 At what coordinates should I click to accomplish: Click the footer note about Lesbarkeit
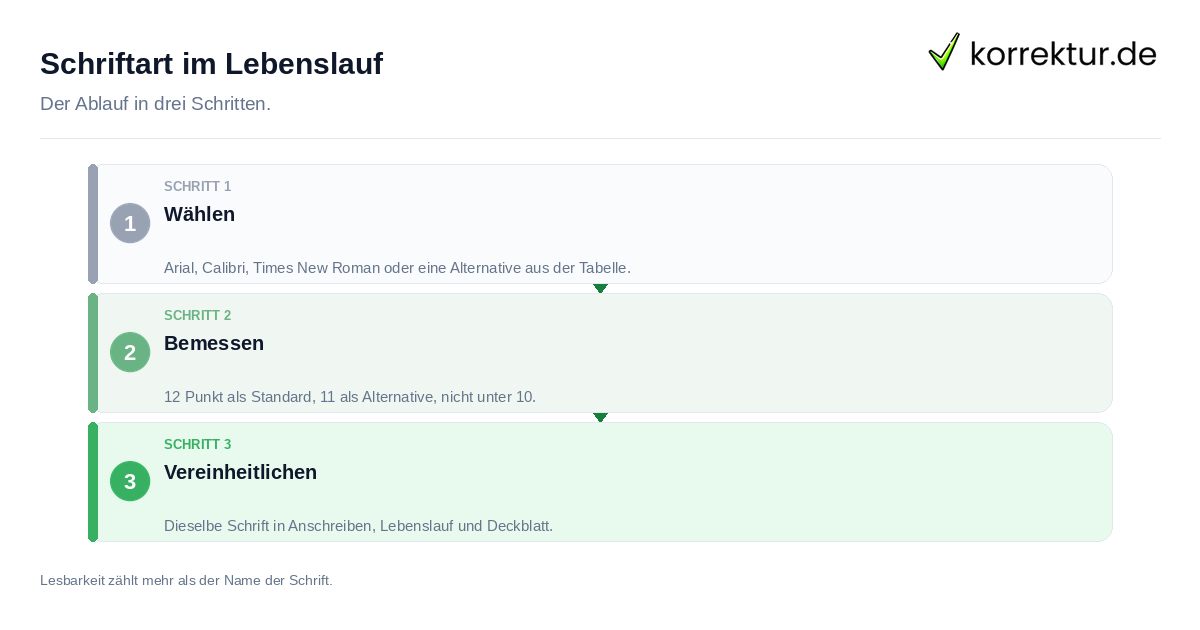click(x=186, y=580)
